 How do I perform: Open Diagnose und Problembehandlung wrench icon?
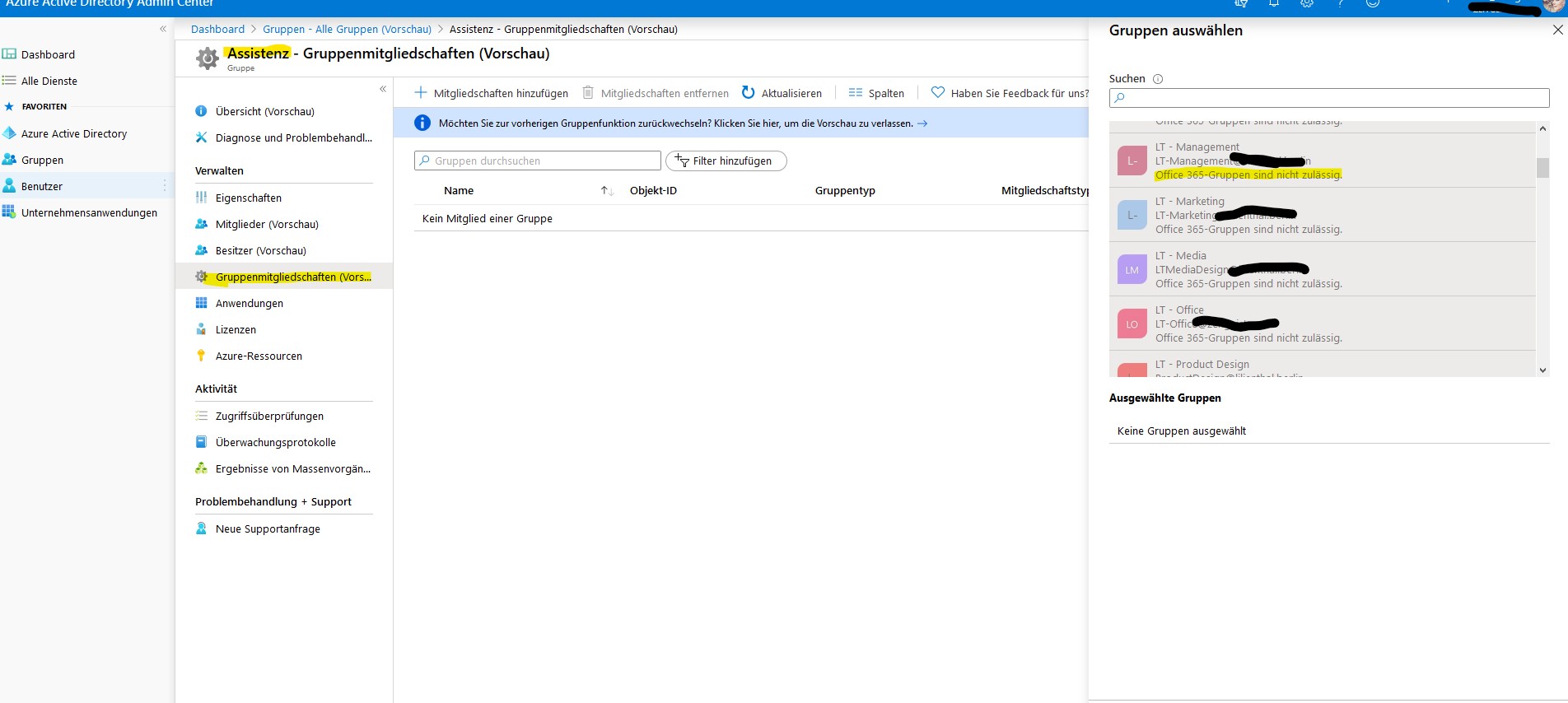[x=201, y=137]
